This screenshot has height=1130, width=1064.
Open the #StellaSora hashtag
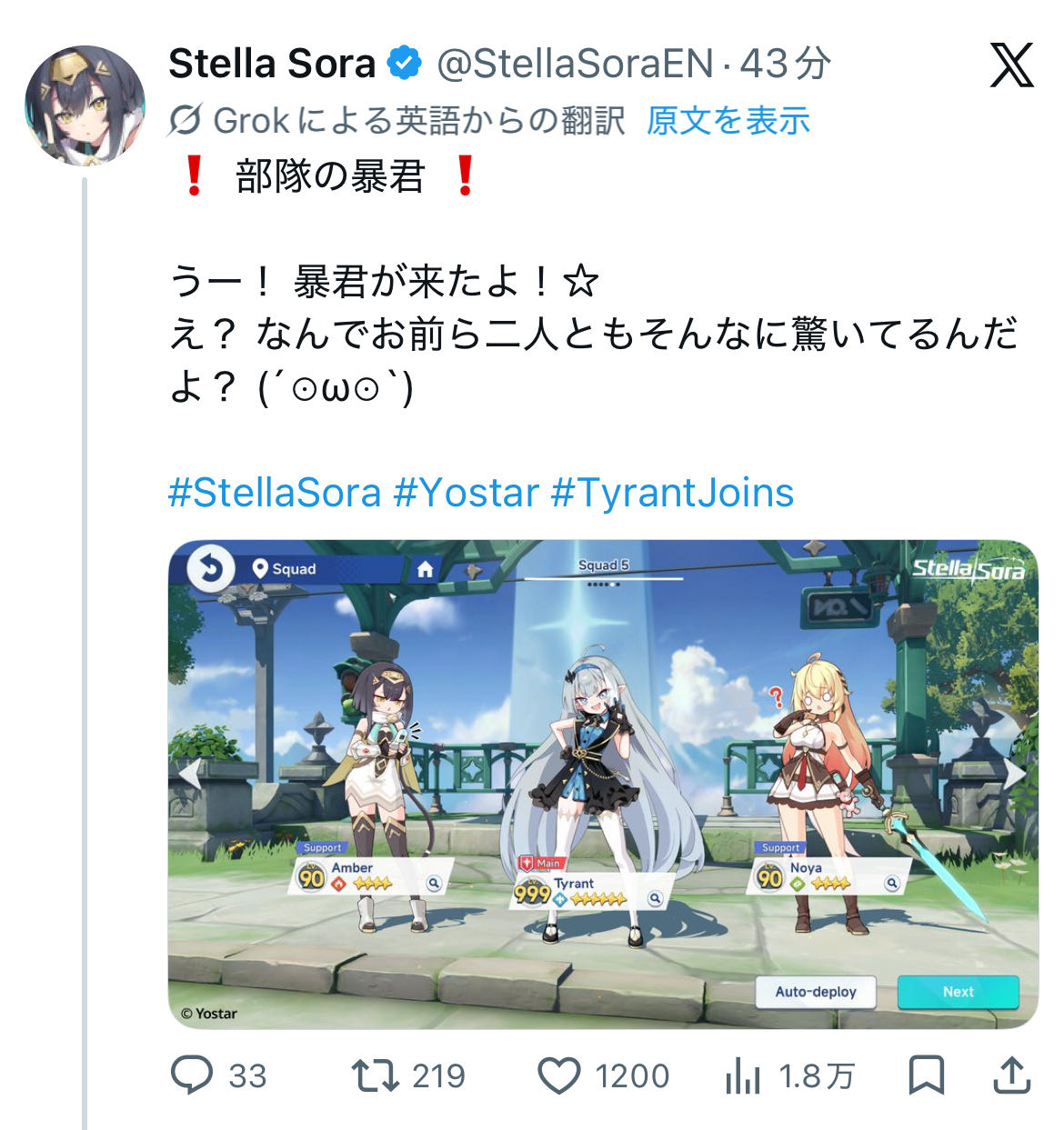(x=275, y=493)
